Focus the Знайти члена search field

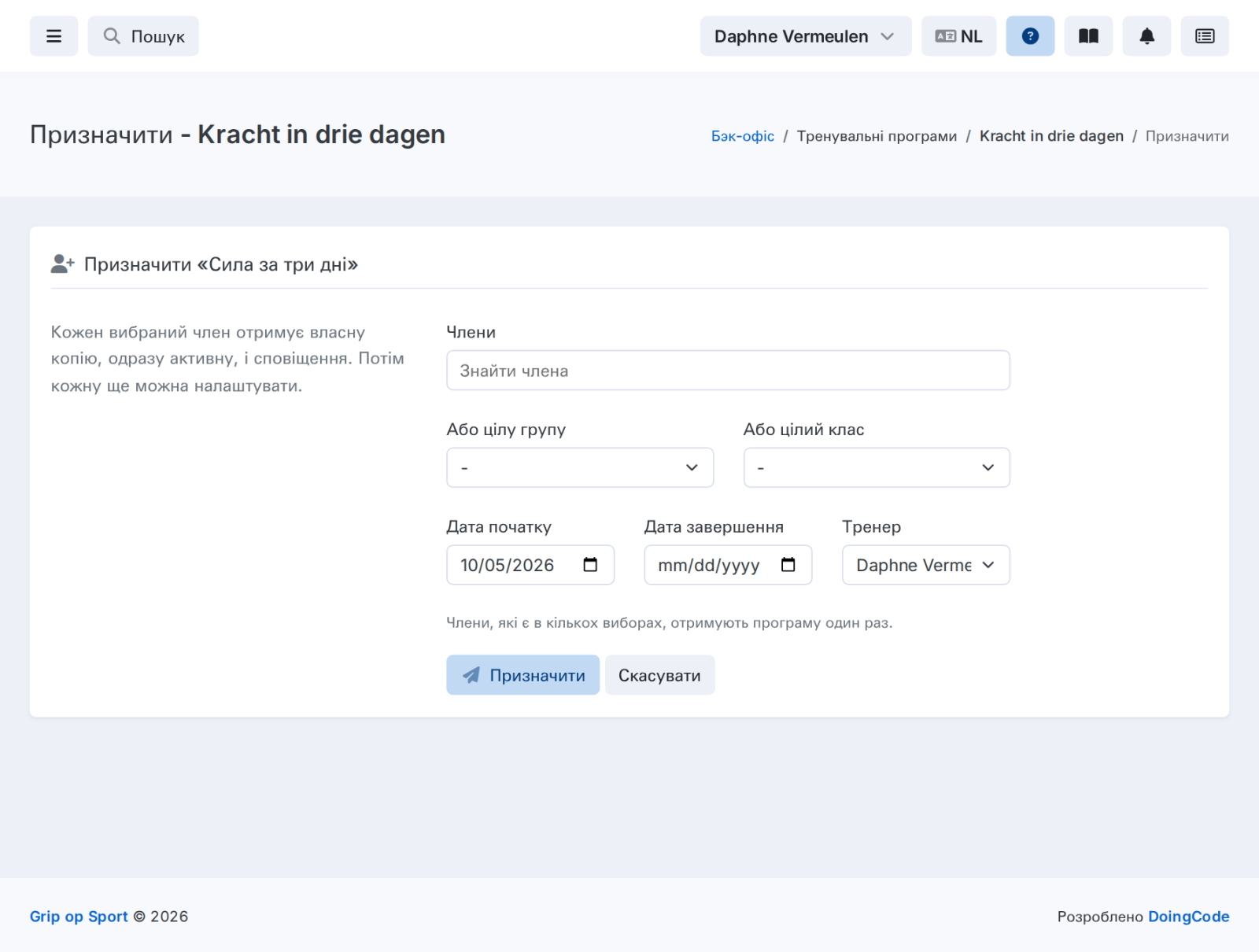coord(728,371)
